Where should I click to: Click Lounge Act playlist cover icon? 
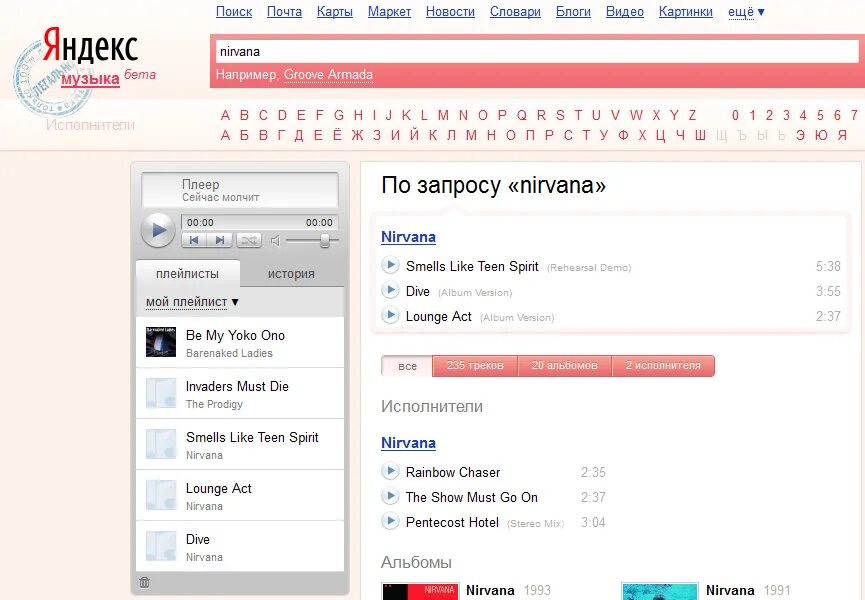tap(161, 495)
